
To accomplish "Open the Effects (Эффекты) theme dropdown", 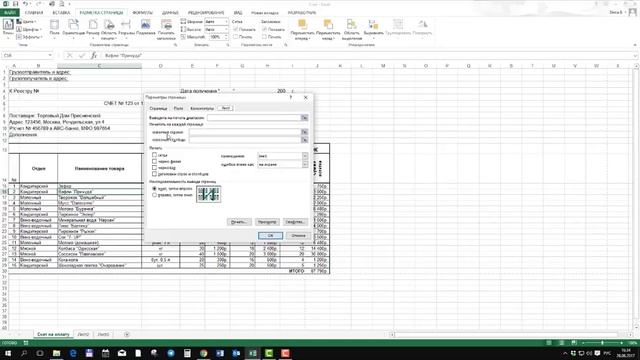I will [x=29, y=37].
